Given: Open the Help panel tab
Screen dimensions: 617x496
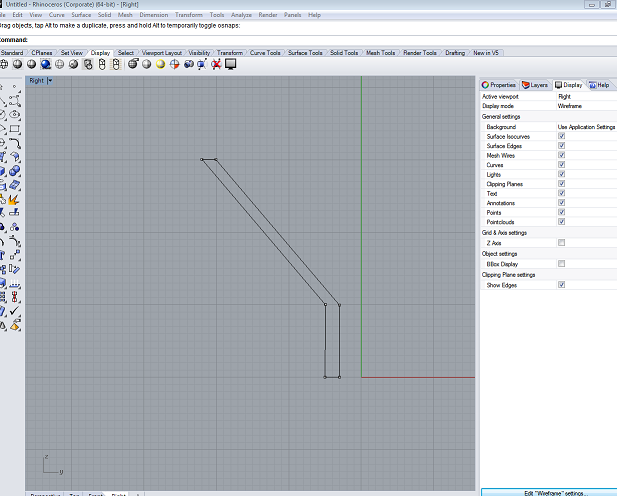Looking at the screenshot, I should coord(599,85).
